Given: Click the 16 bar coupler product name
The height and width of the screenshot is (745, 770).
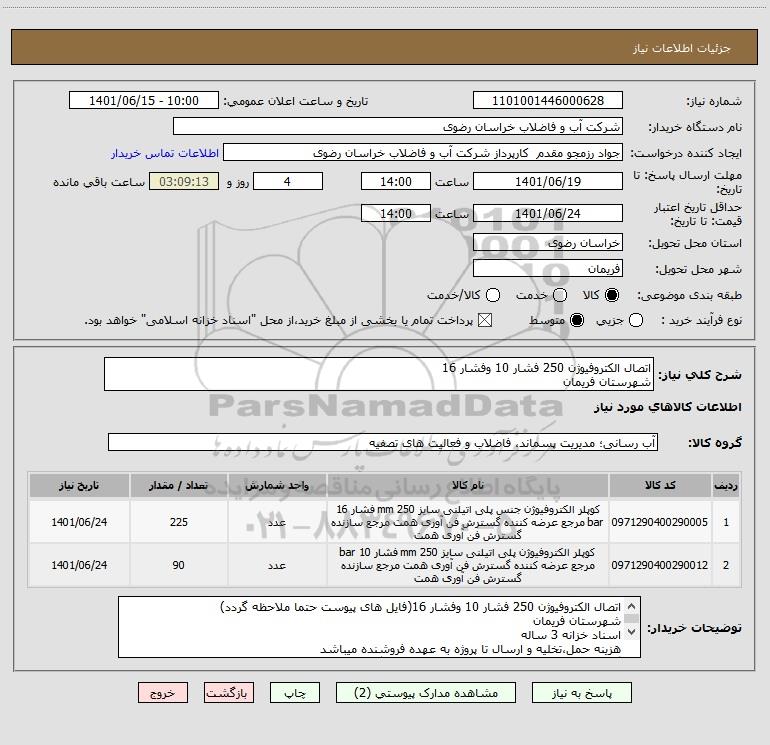Looking at the screenshot, I should (x=468, y=522).
